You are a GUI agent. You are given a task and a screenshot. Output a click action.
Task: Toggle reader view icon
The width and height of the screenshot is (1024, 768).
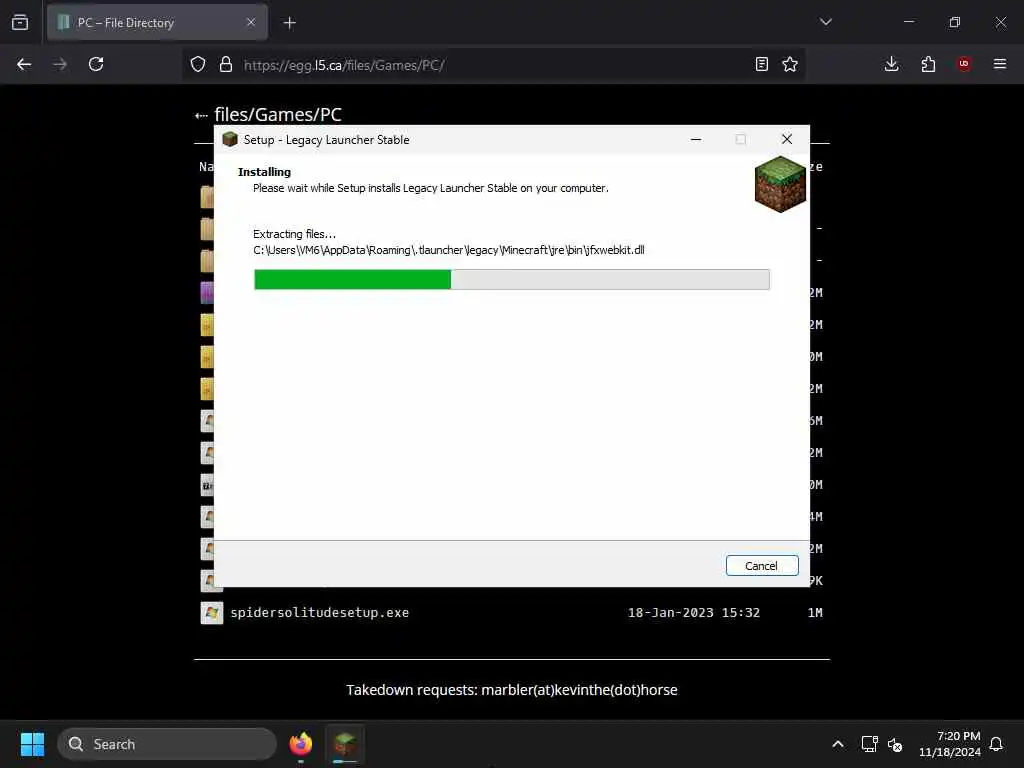(x=761, y=64)
